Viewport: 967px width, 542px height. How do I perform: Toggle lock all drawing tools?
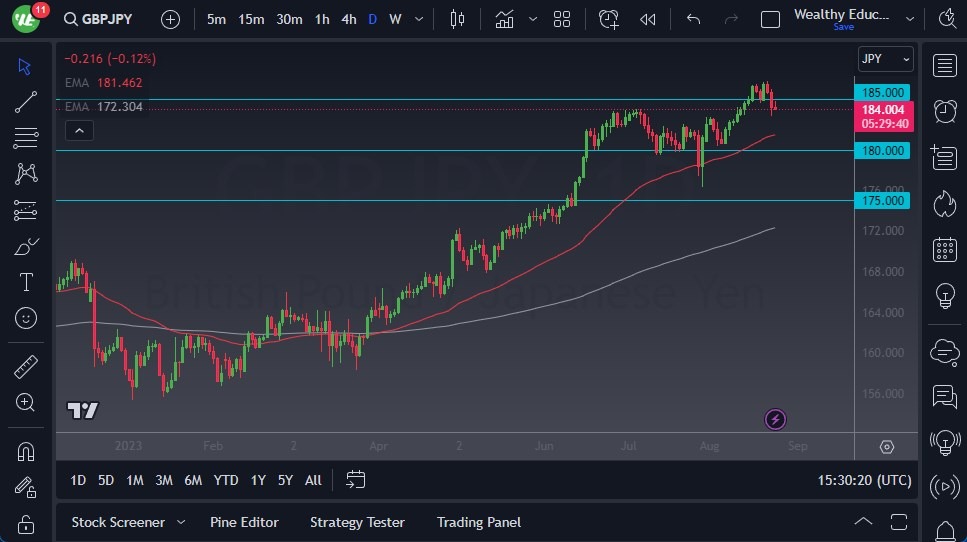coord(26,524)
